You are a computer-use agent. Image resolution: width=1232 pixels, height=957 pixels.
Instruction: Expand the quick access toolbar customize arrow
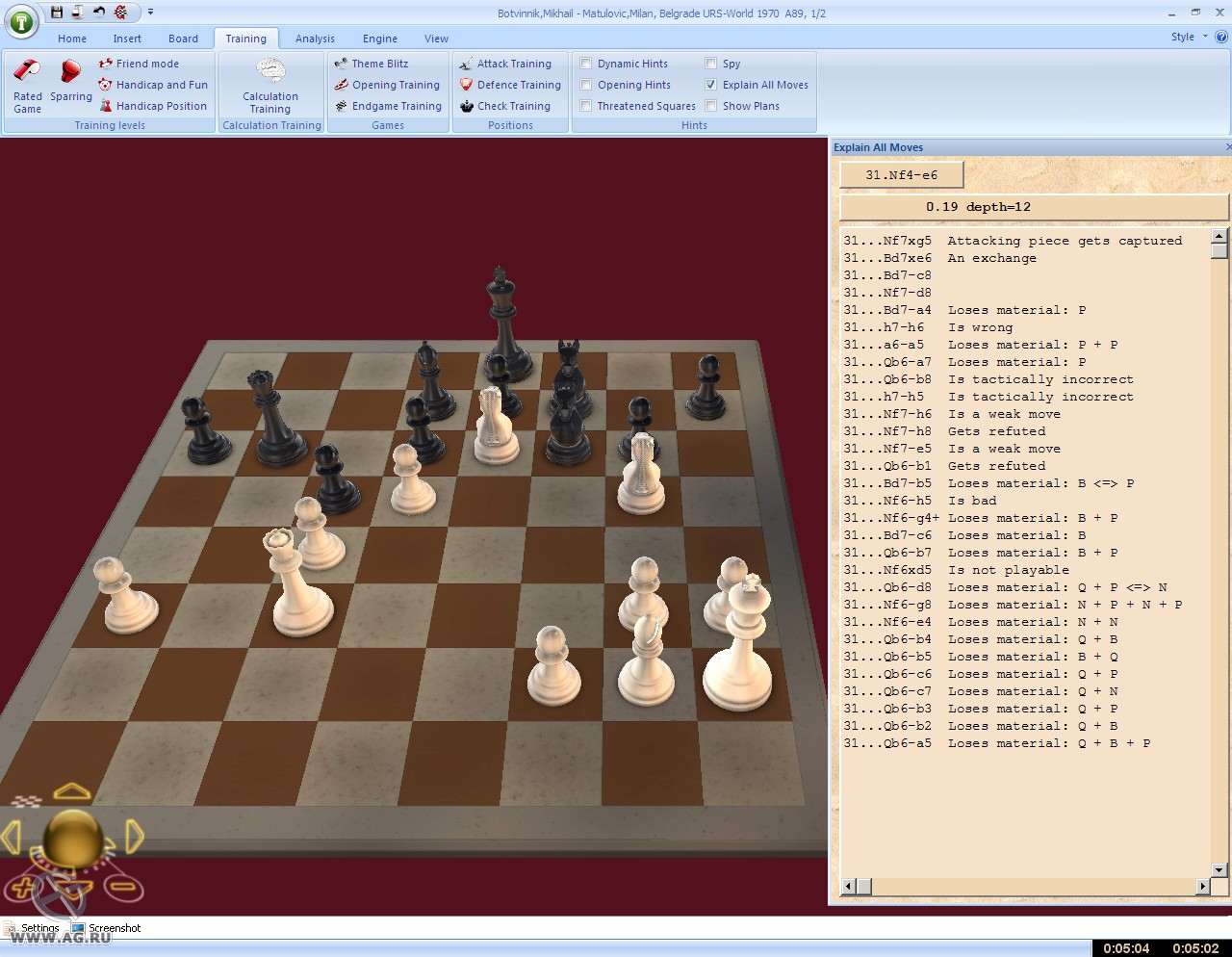click(150, 13)
